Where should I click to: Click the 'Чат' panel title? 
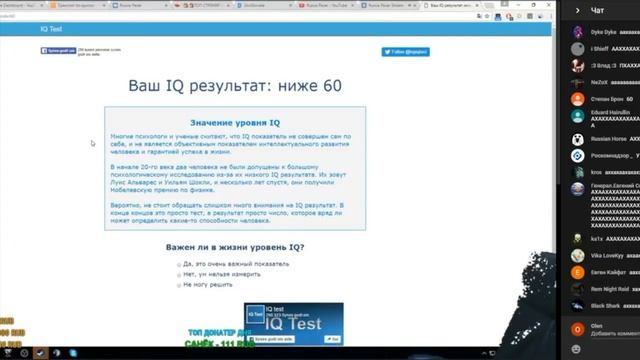tap(597, 11)
